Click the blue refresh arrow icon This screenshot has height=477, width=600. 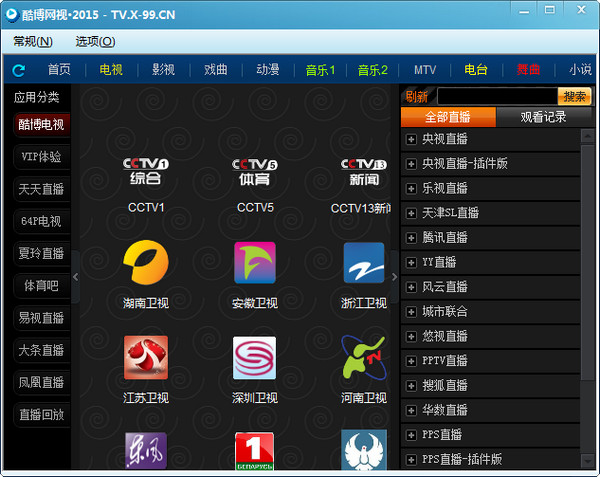(19, 70)
